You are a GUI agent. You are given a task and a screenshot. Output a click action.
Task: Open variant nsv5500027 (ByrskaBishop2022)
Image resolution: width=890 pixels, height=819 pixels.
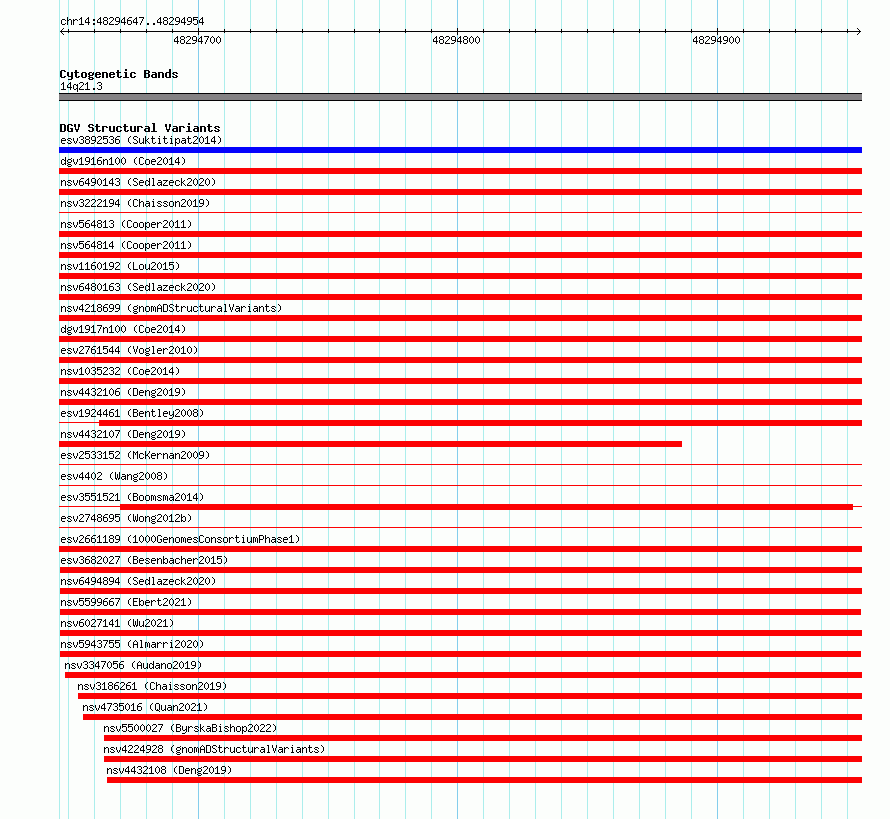(x=190, y=728)
